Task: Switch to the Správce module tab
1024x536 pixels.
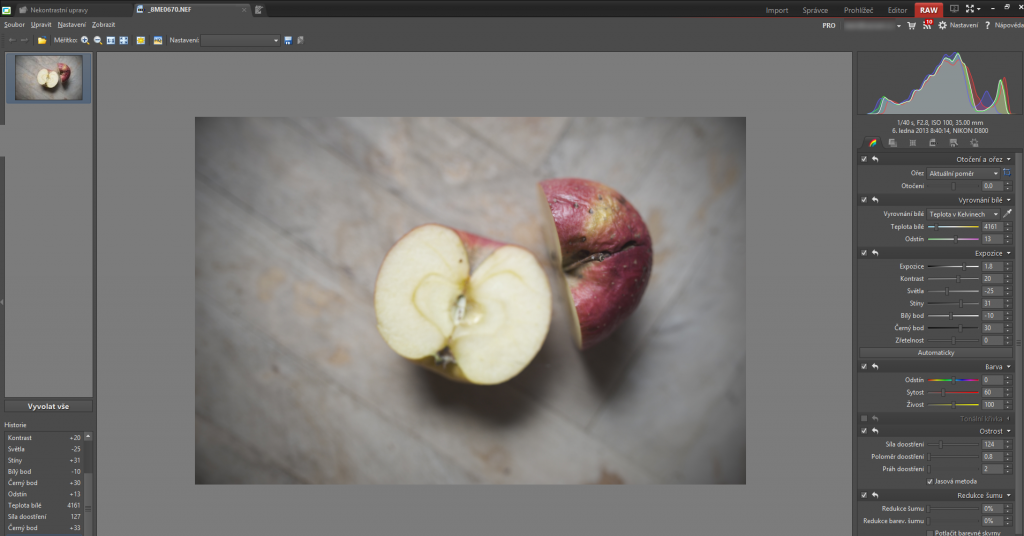Action: tap(815, 10)
